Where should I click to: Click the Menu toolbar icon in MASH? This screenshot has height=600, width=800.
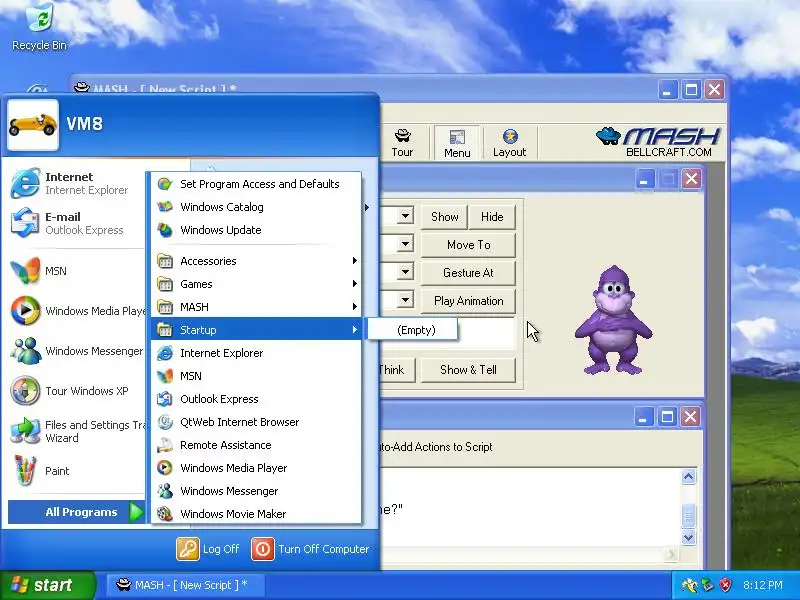(x=457, y=143)
